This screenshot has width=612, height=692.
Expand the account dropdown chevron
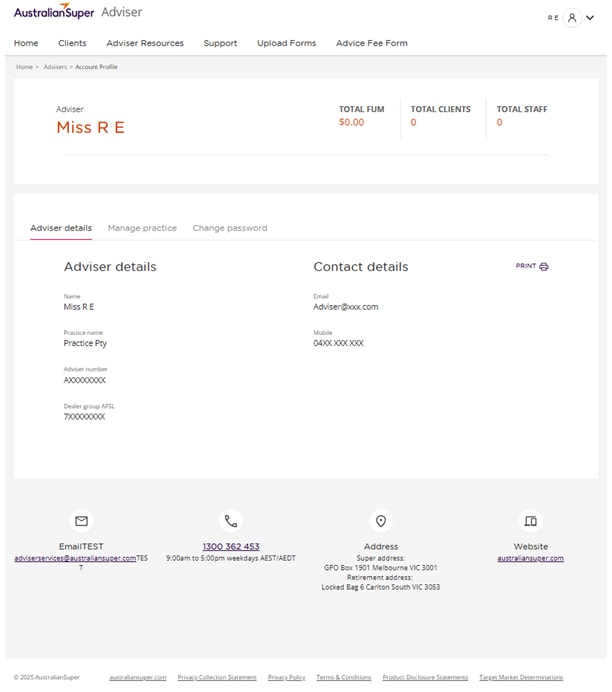tap(590, 18)
